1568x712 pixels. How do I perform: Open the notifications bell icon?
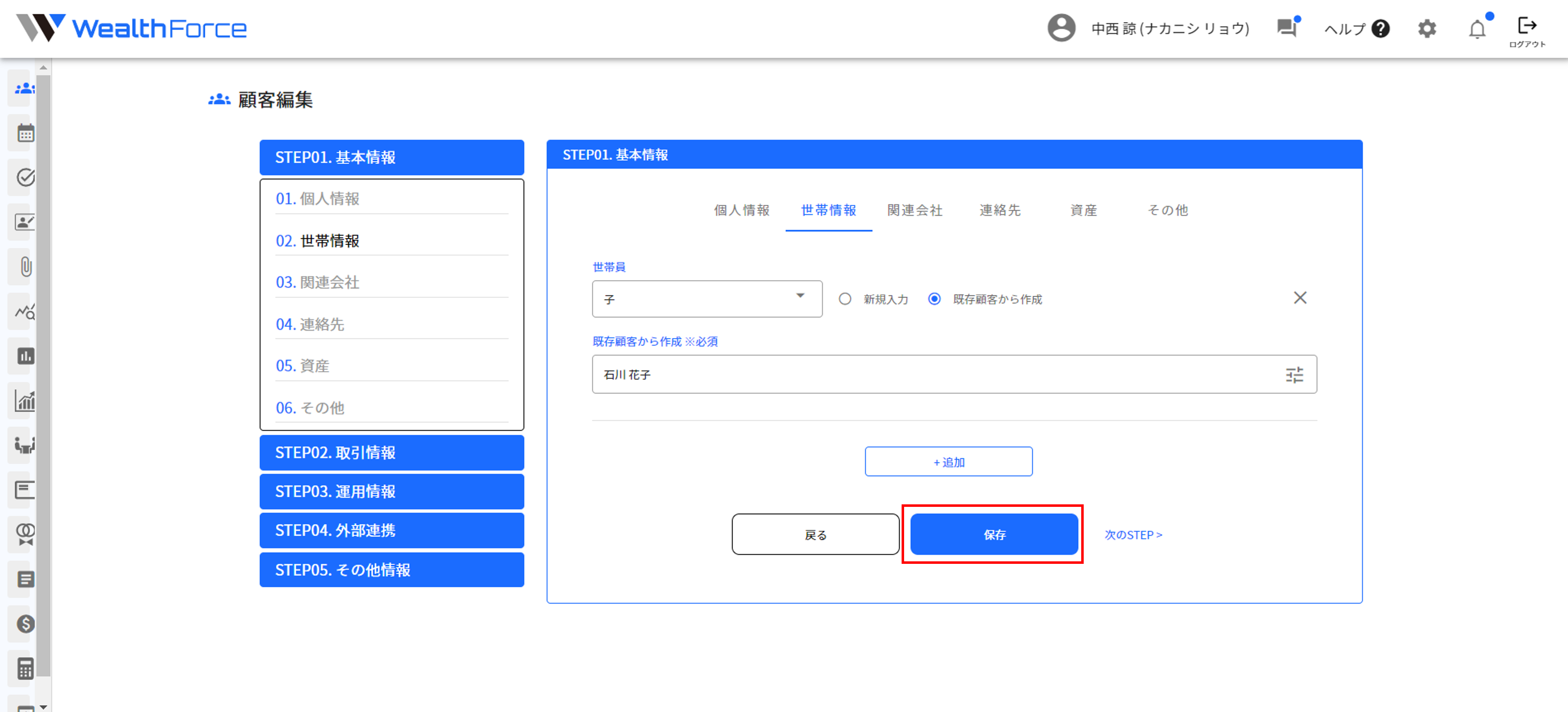point(1477,28)
